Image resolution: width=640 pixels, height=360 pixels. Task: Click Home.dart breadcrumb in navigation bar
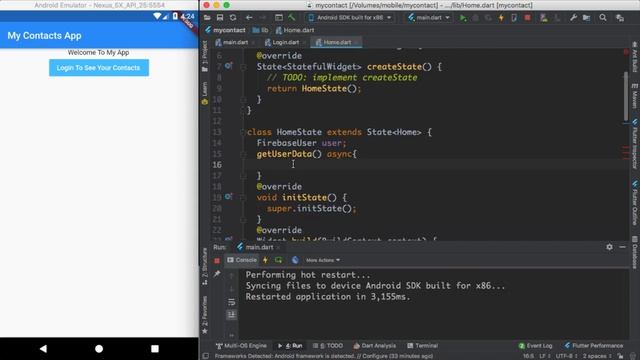pyautogui.click(x=295, y=30)
